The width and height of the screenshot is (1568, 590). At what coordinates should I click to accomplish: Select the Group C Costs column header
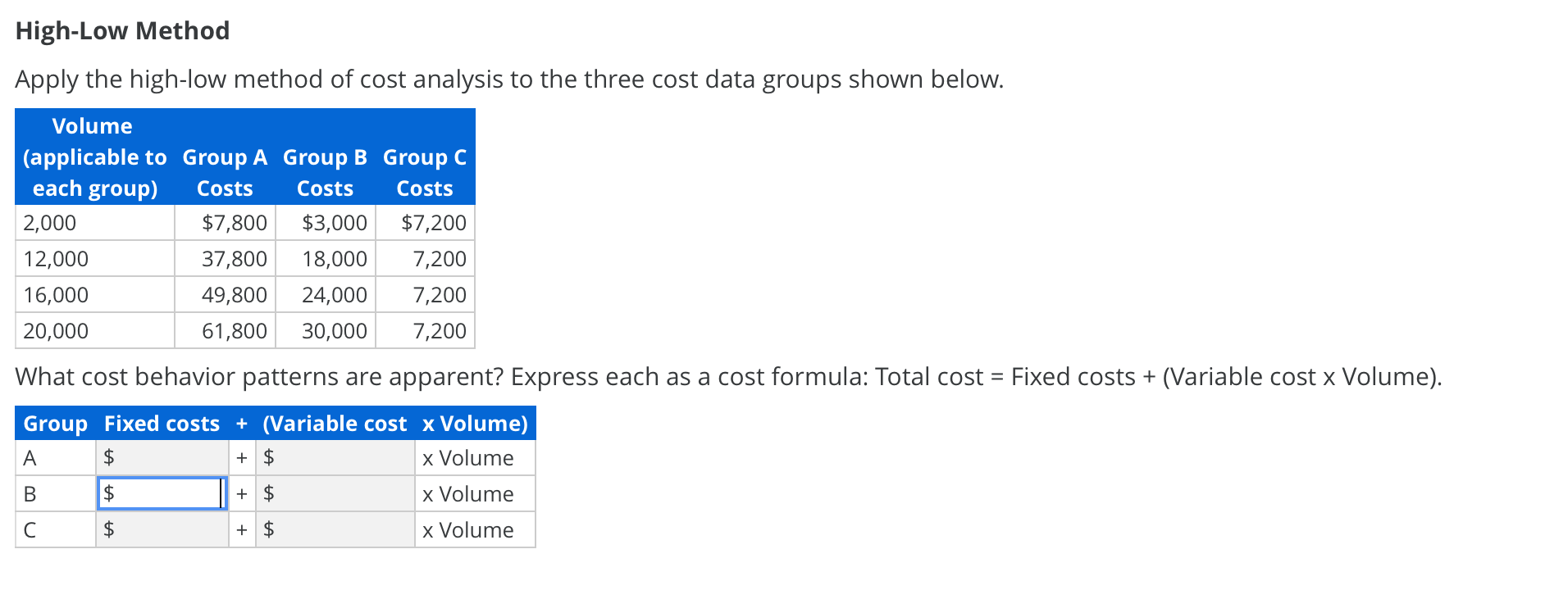coord(424,172)
